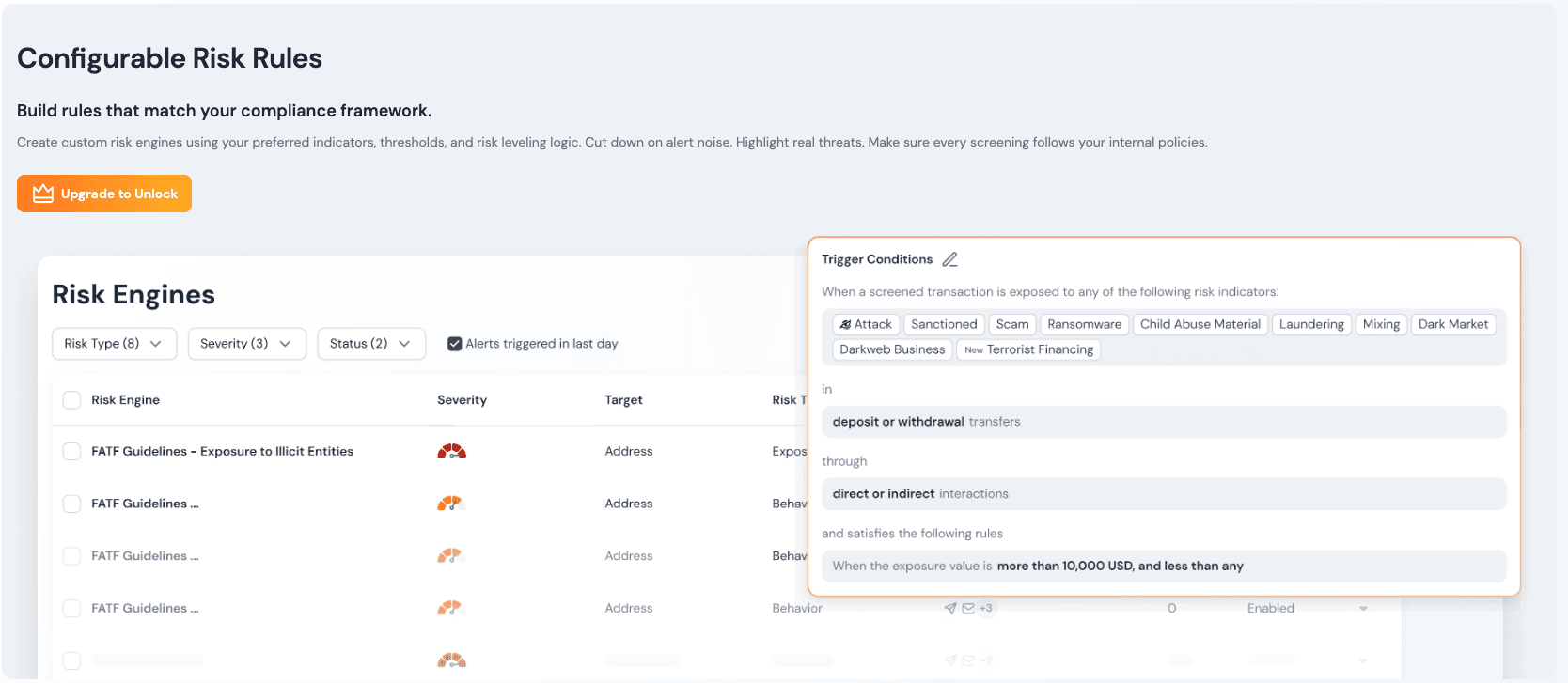Select the Sanctioned indicator tag
The width and height of the screenshot is (1568, 683).
pos(944,324)
